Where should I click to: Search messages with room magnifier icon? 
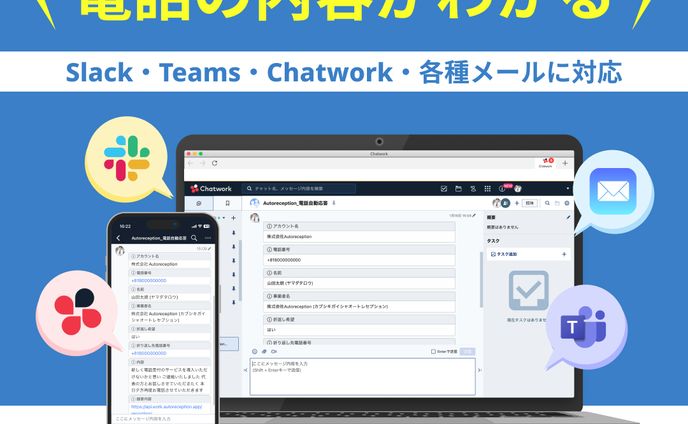point(547,203)
